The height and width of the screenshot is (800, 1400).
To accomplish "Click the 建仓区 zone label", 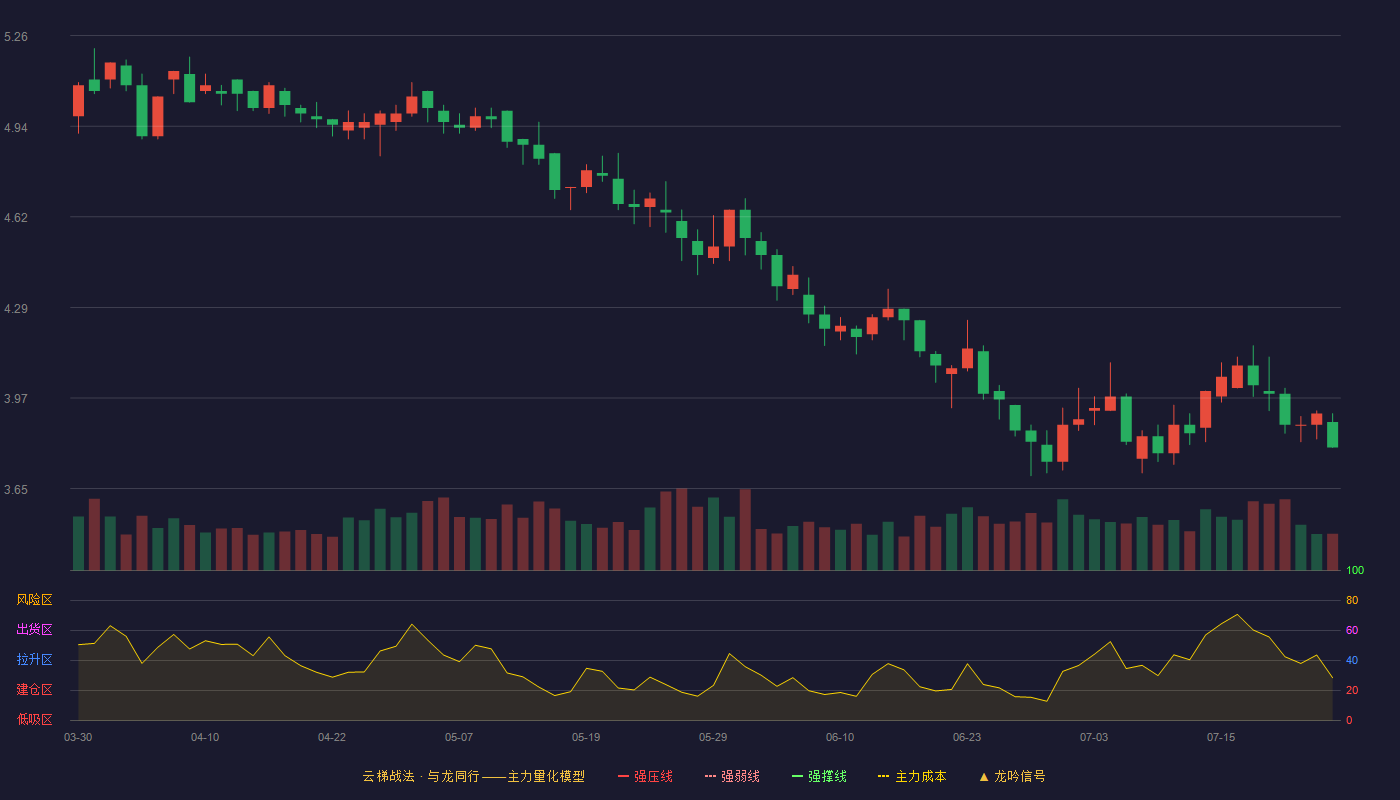I will pyautogui.click(x=35, y=690).
